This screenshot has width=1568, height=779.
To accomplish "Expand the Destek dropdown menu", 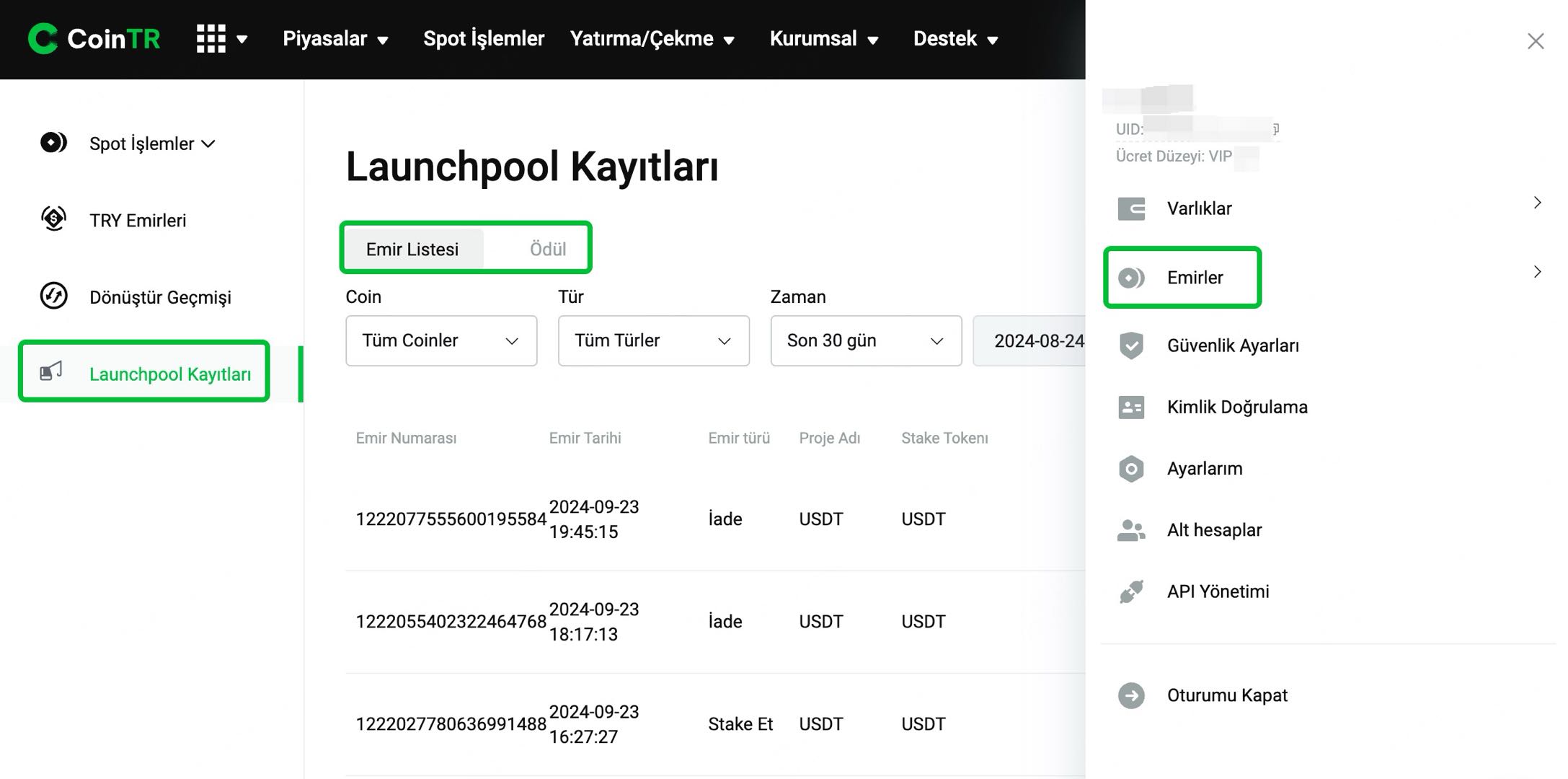I will [955, 38].
